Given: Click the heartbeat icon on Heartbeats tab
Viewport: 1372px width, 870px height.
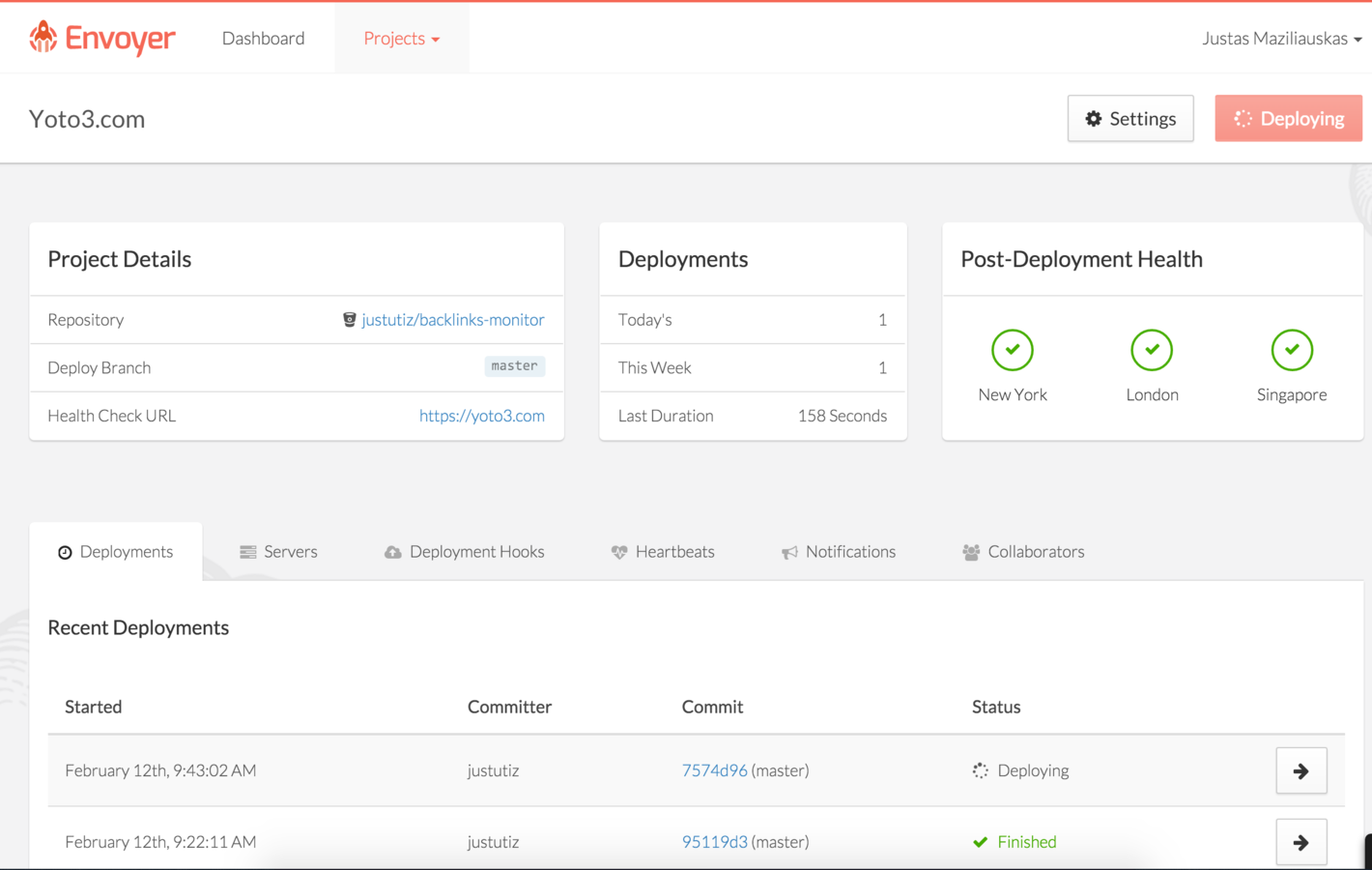Looking at the screenshot, I should pos(619,552).
